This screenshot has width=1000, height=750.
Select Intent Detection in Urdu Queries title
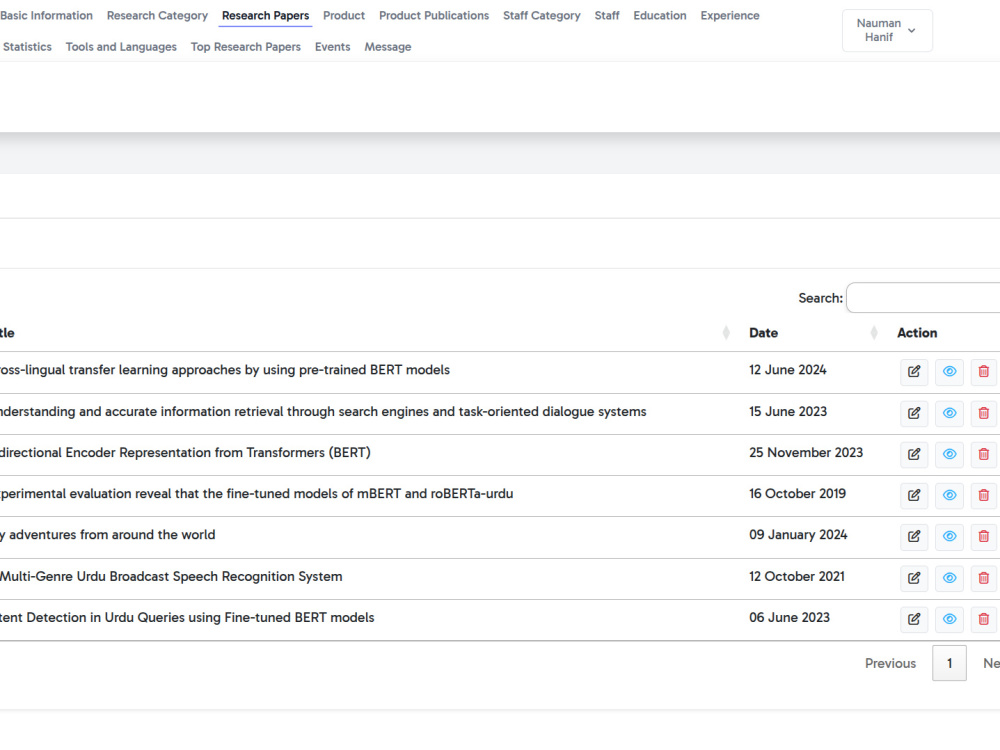pyautogui.click(x=187, y=617)
